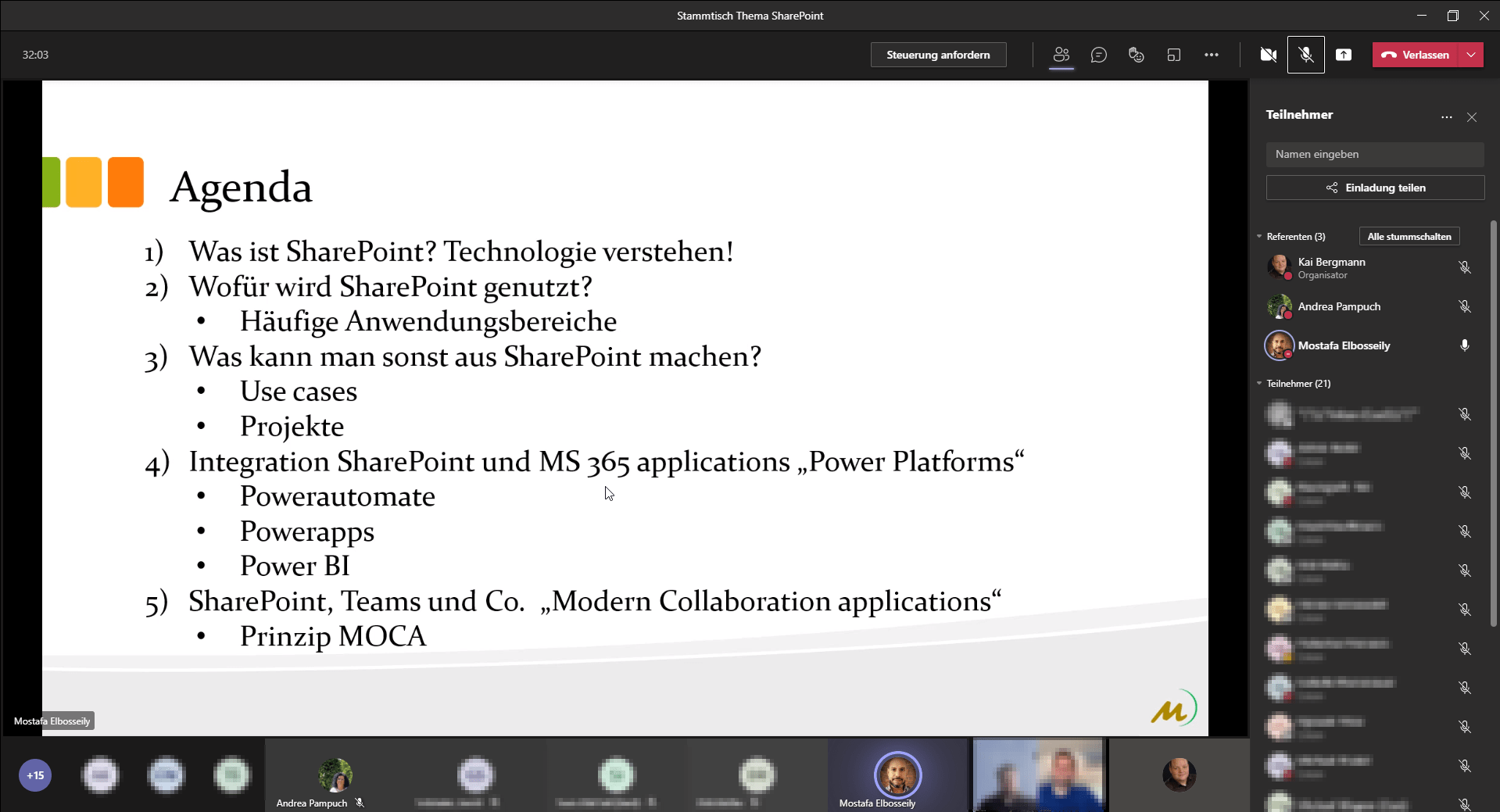Viewport: 1500px width, 812px height.
Task: Select Mostafa Elbosseily's bottom video tile
Action: (897, 776)
